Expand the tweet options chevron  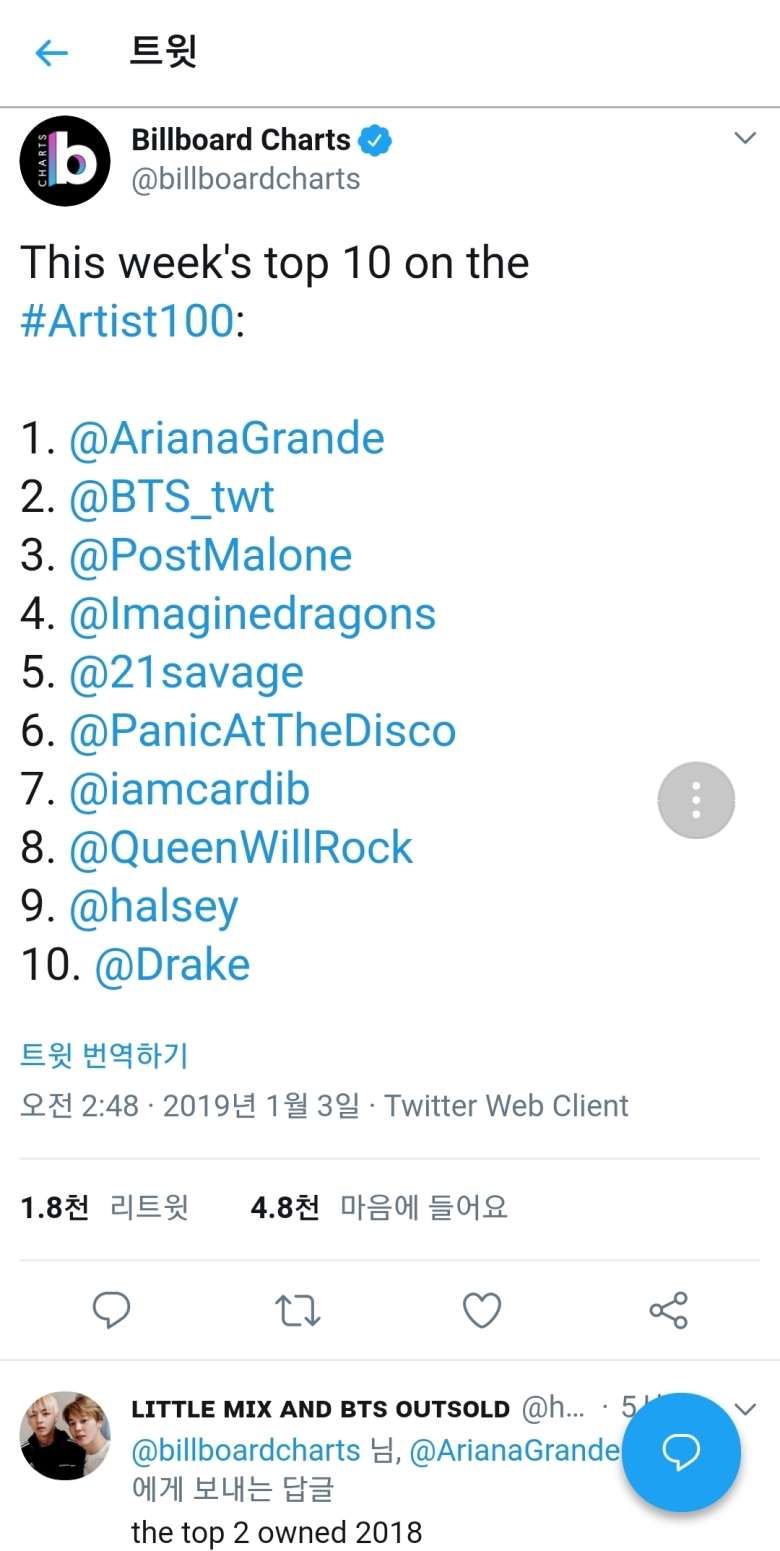pos(745,138)
